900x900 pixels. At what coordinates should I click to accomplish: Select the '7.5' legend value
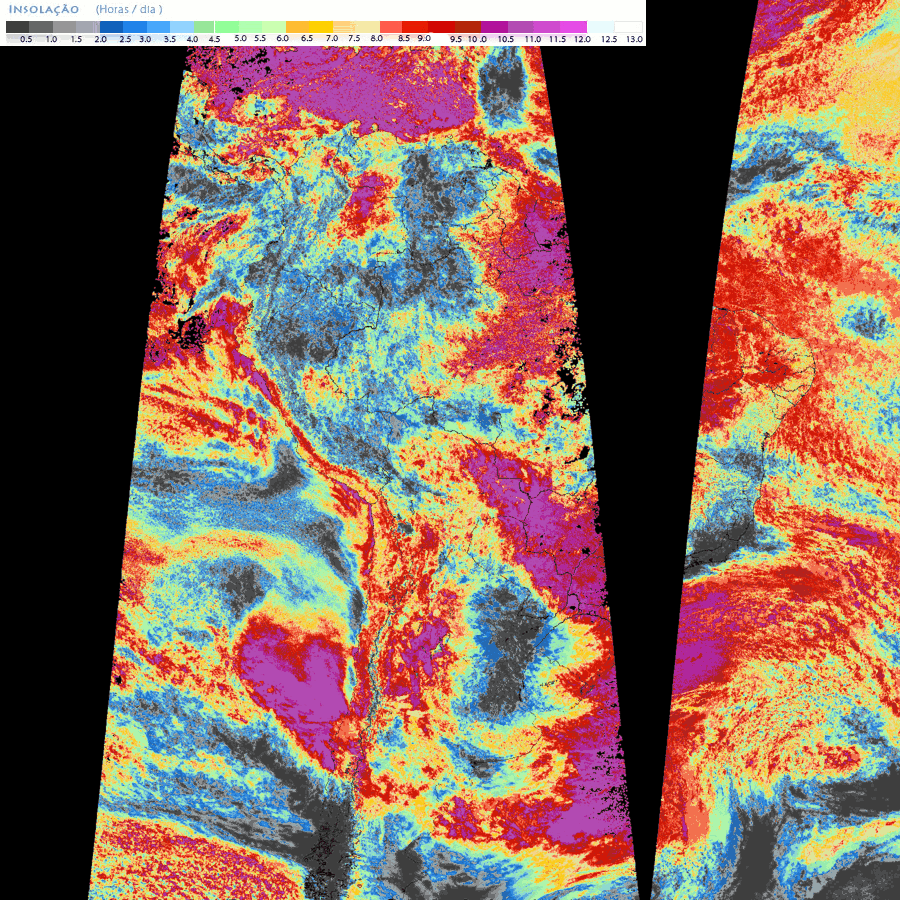click(x=354, y=38)
